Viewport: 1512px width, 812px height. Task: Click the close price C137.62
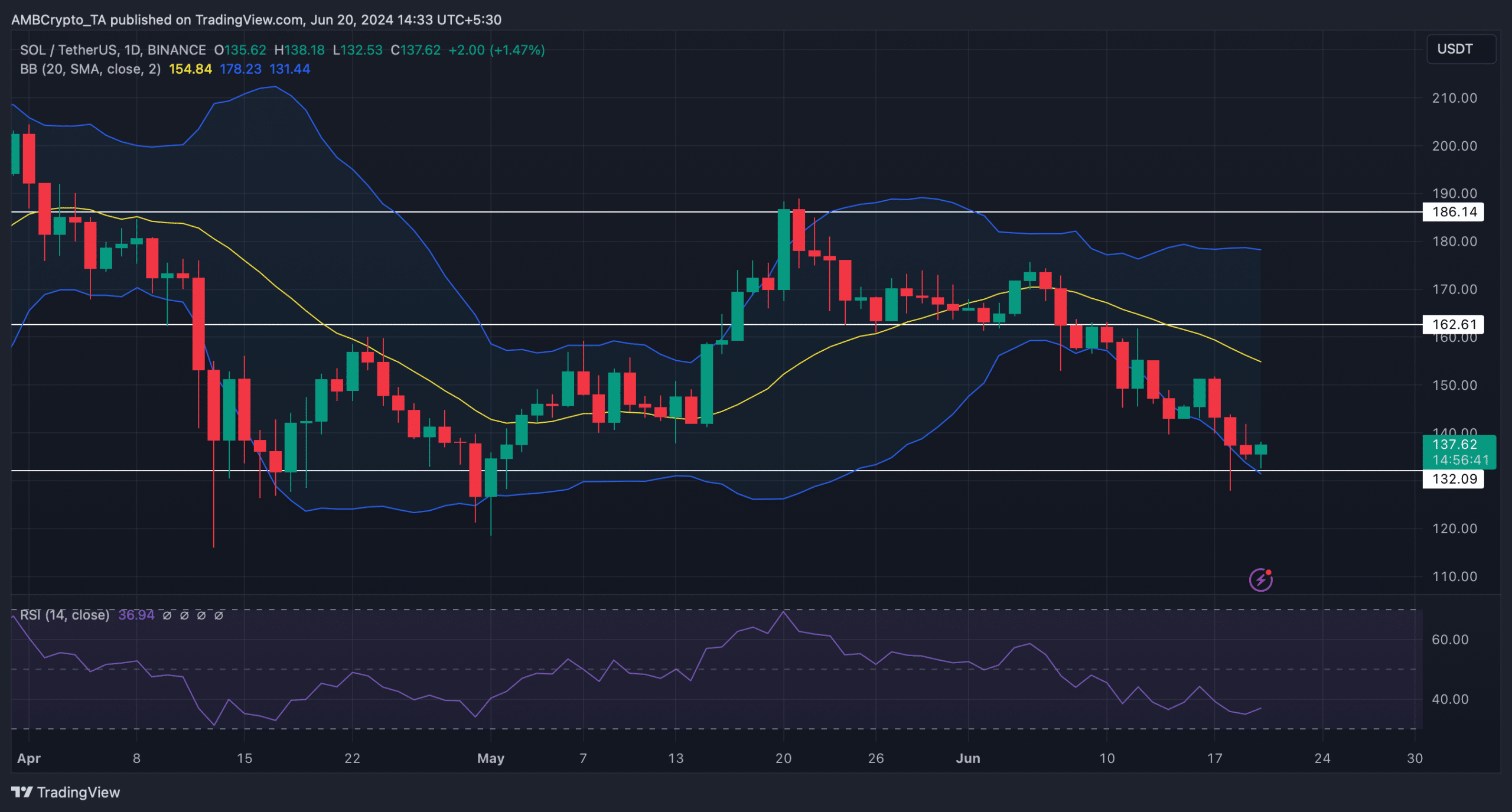pyautogui.click(x=416, y=50)
